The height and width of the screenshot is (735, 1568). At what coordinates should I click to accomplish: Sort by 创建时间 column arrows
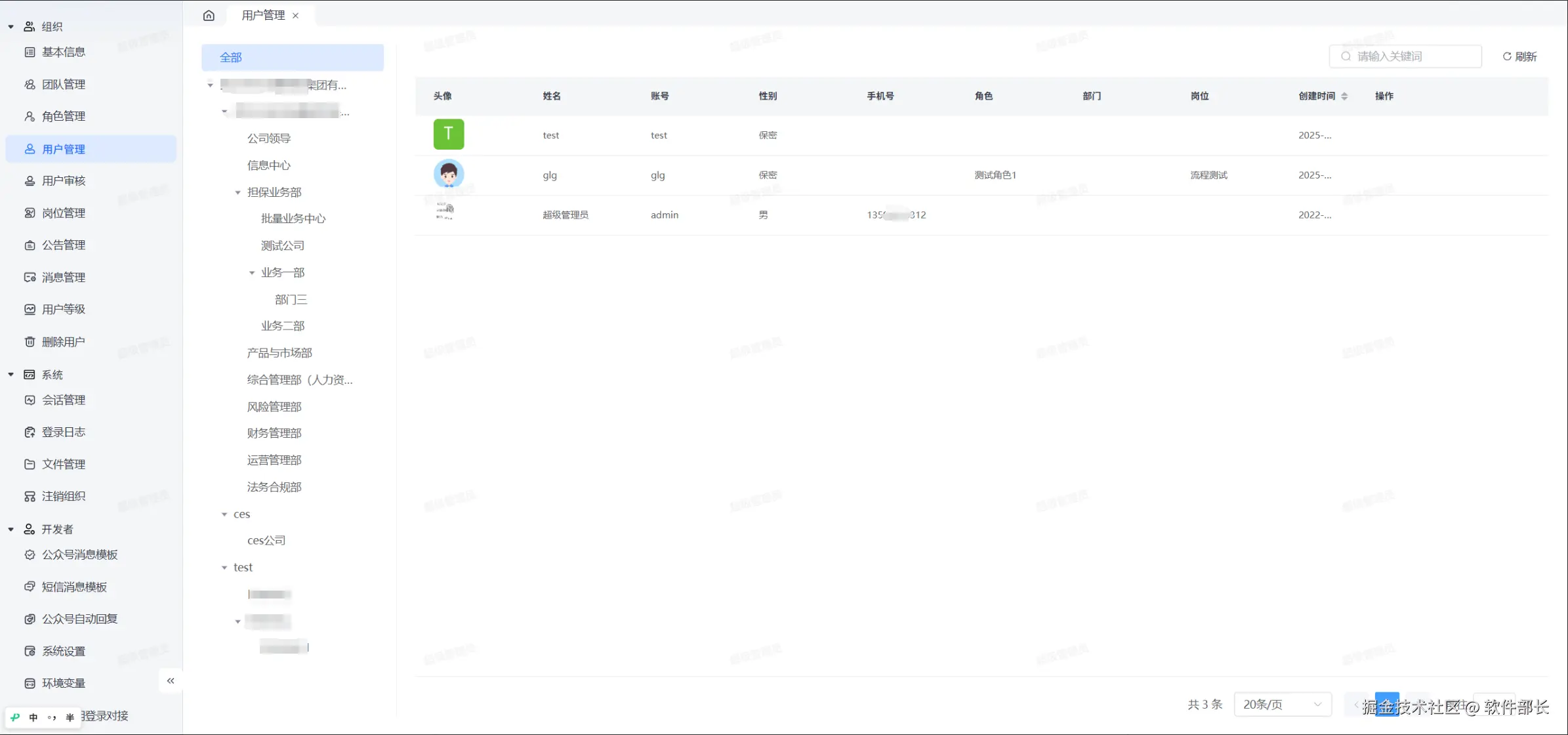[x=1344, y=96]
